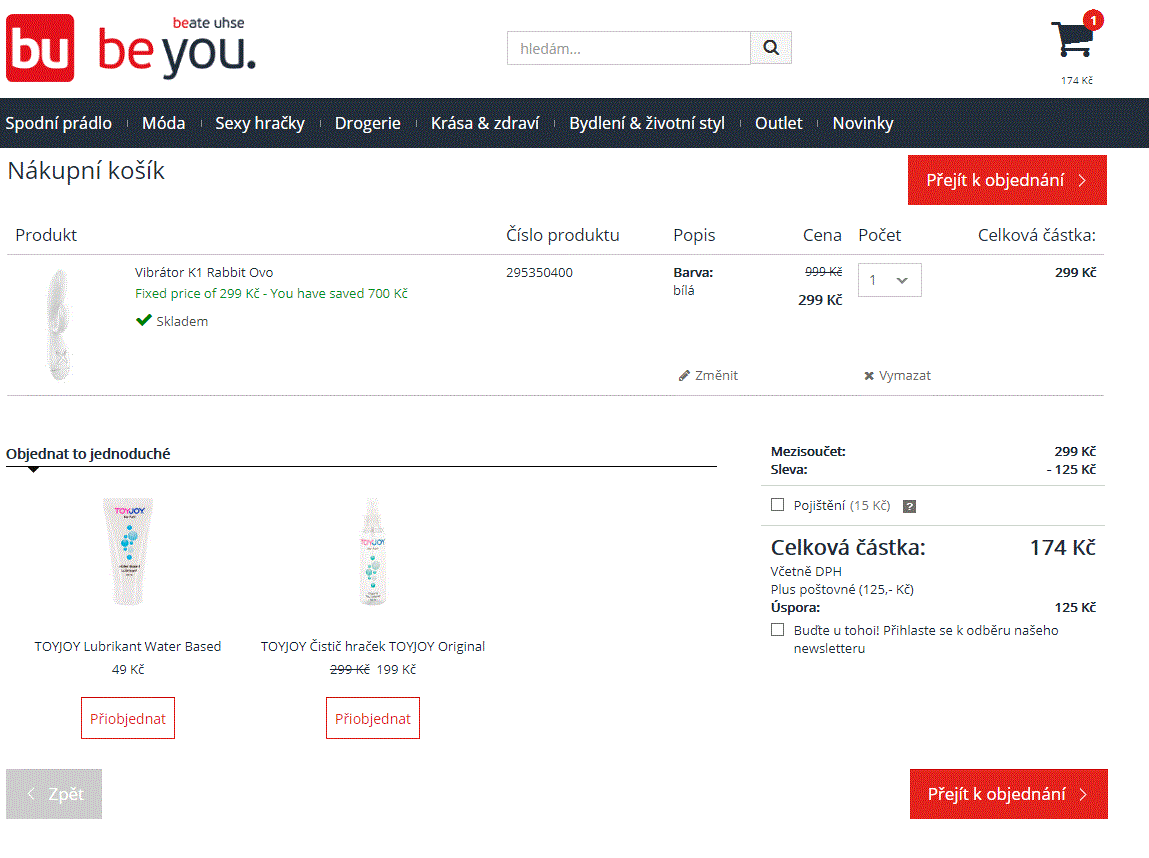The image size is (1149, 858).
Task: Click the '199 Kč' cleaner sale price
Action: click(396, 670)
